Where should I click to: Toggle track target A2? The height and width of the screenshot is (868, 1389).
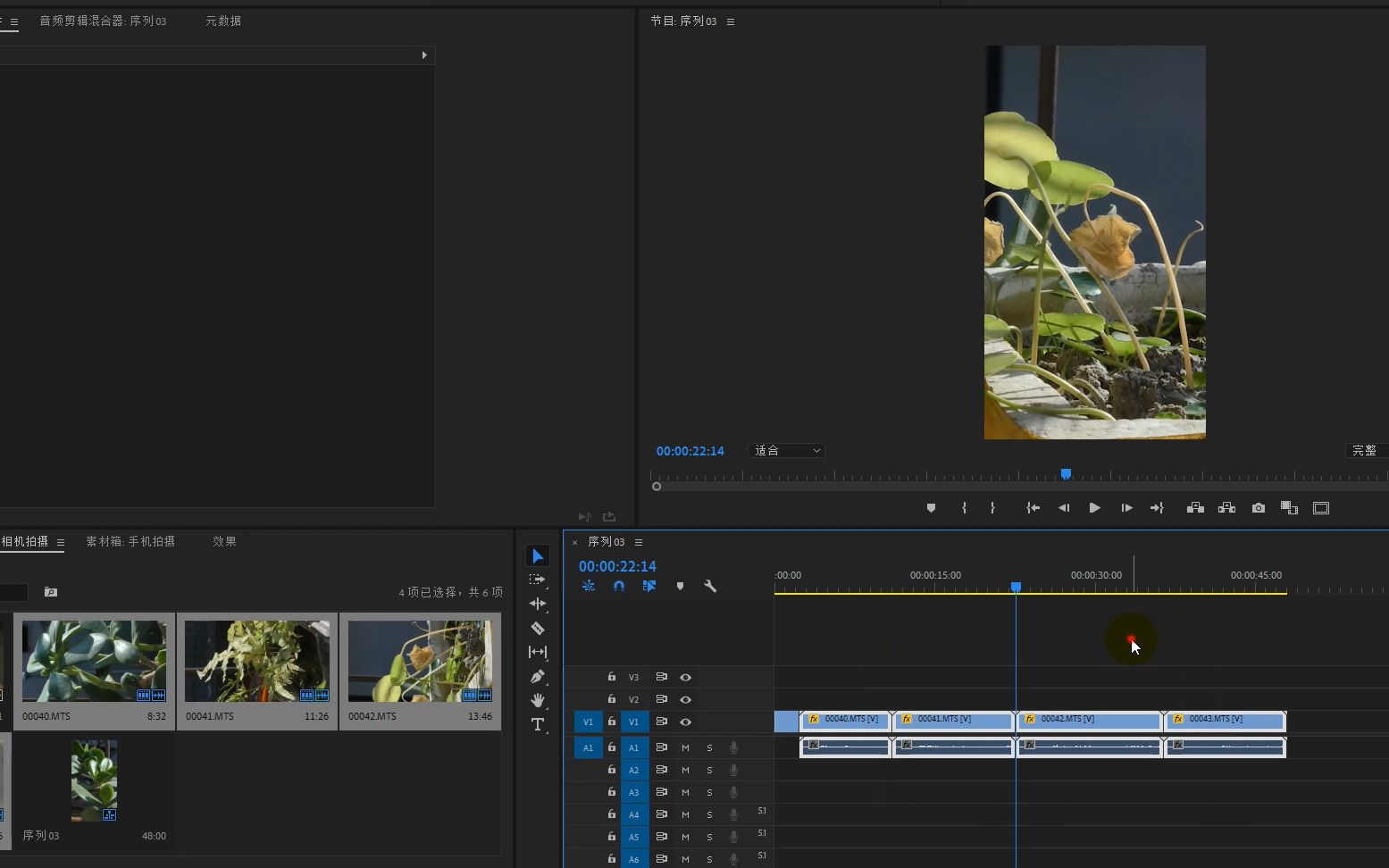pos(633,770)
